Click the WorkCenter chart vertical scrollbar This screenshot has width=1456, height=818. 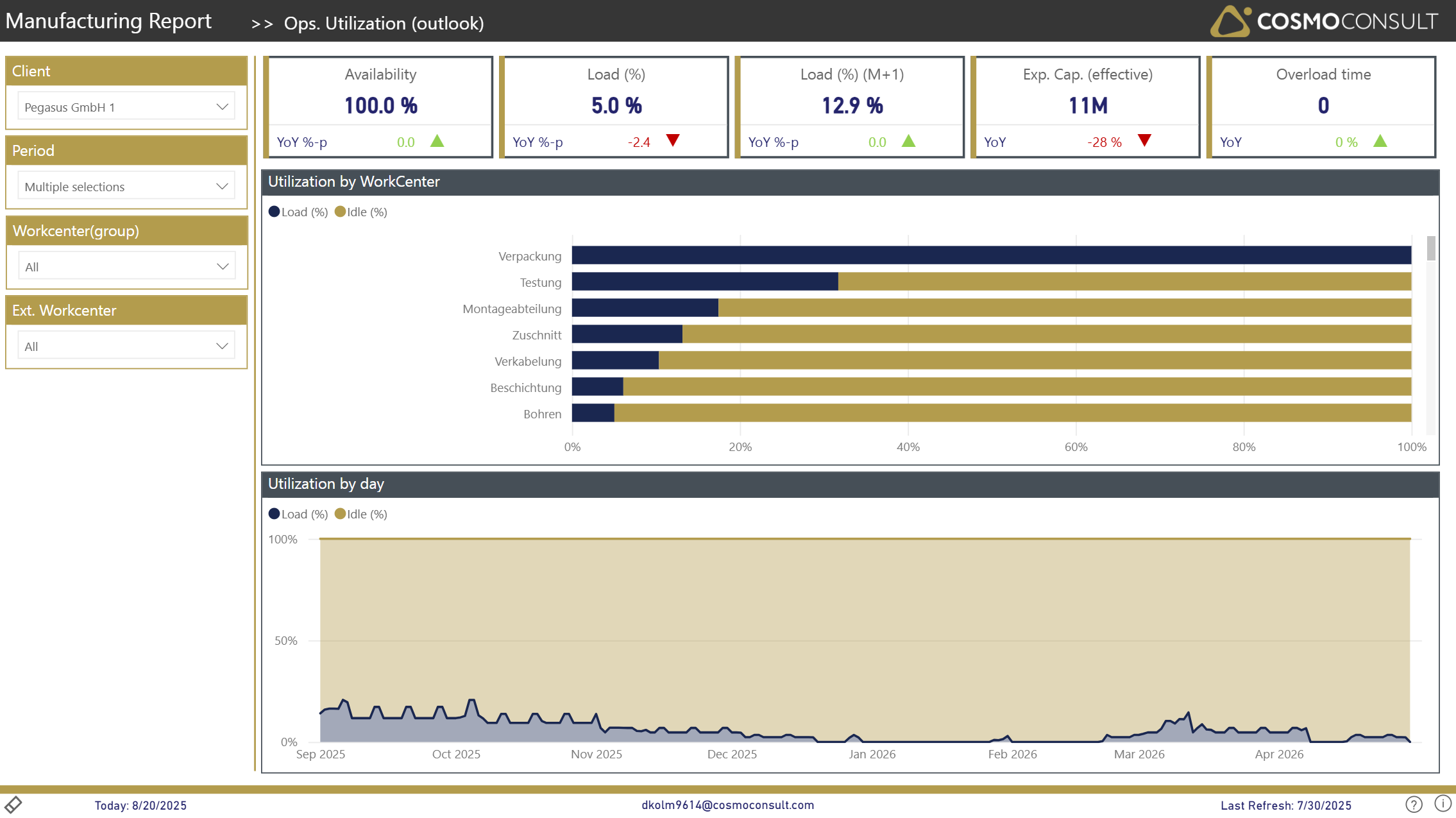pos(1430,249)
